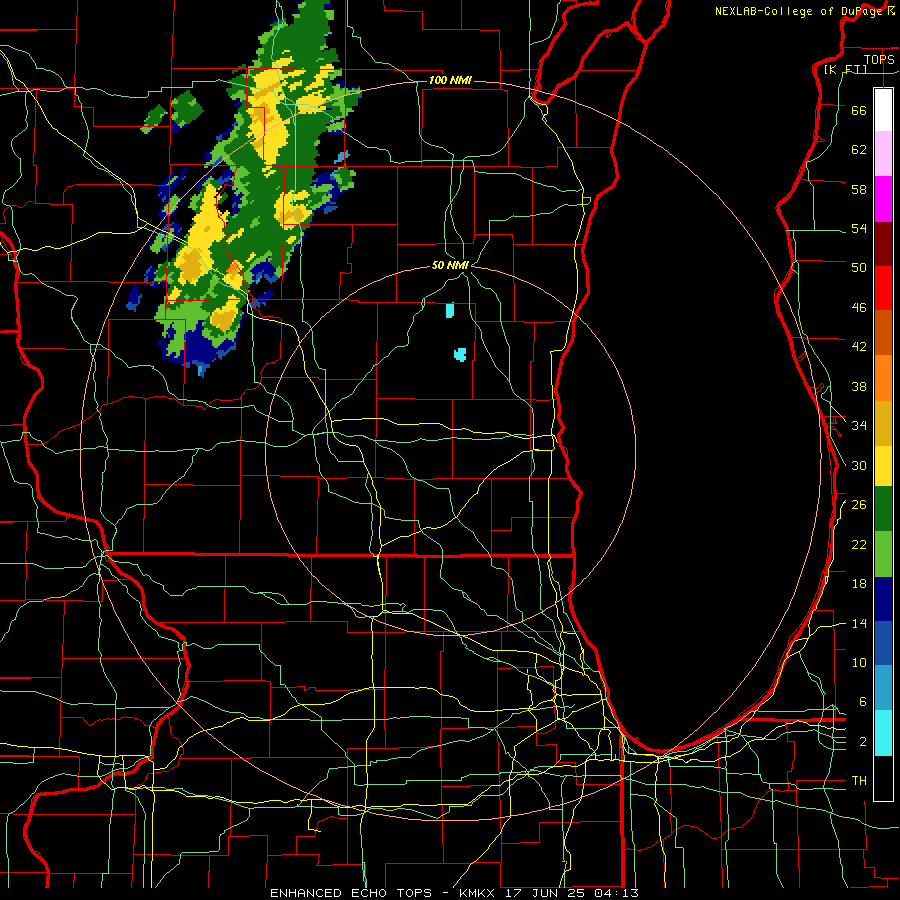Click the white 66 kft legend swatch
Image resolution: width=900 pixels, height=900 pixels.
[x=883, y=110]
